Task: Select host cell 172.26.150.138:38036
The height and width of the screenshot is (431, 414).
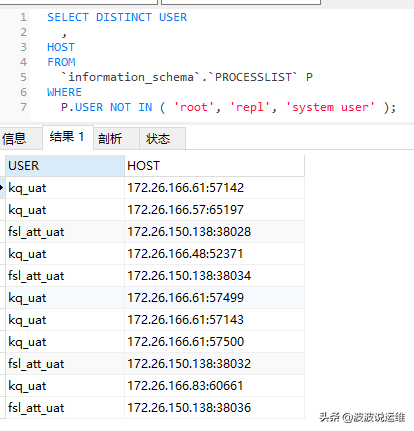Action: (214, 408)
